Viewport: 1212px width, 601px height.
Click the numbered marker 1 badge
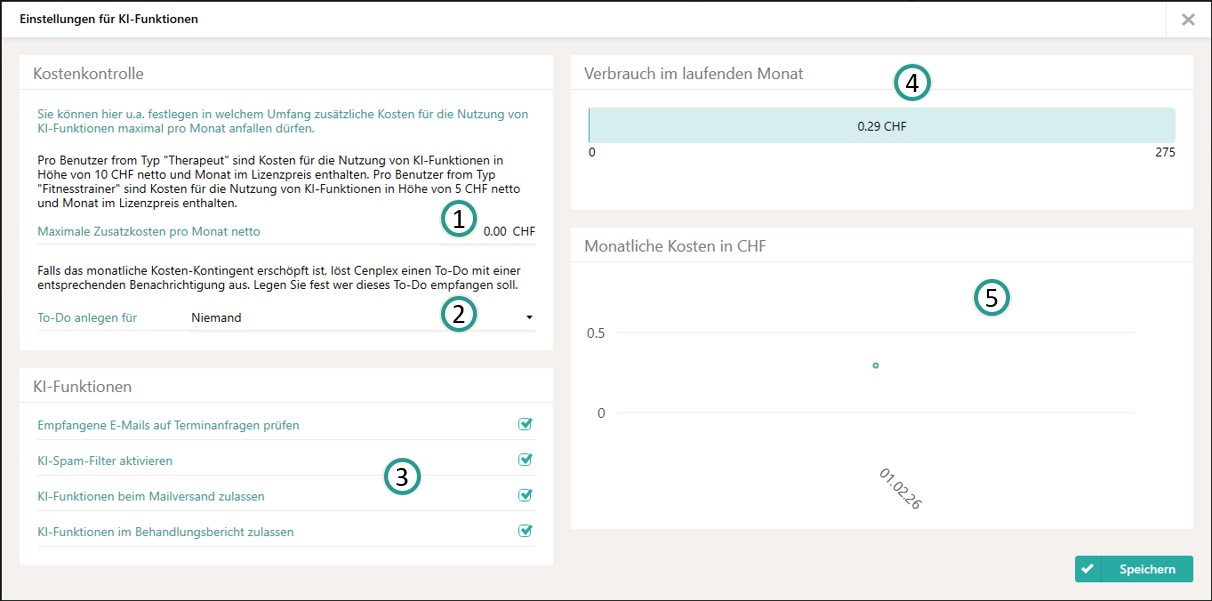(458, 219)
